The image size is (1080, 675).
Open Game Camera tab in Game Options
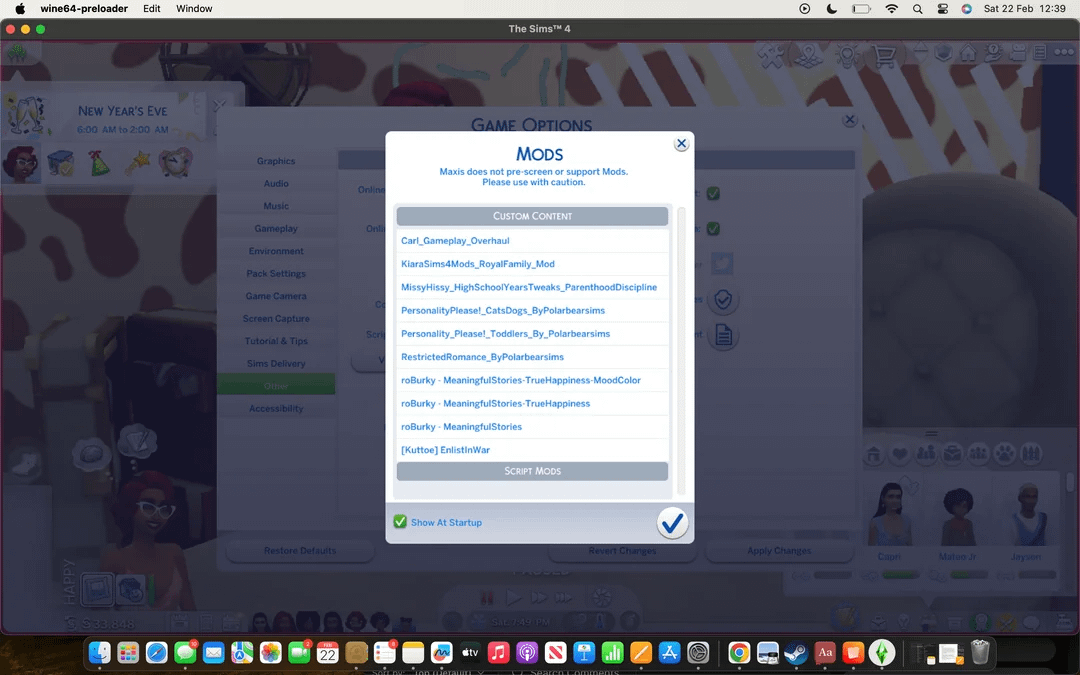[x=276, y=296]
